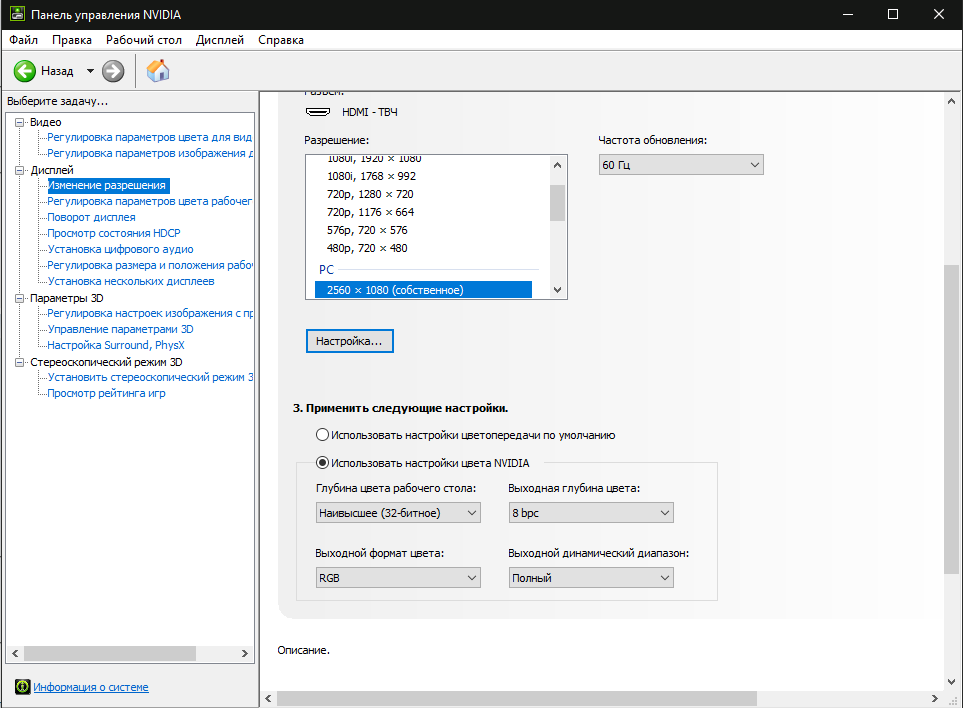Open Регулировка параметров цвета рабочего стола
963x708 pixels.
coord(150,201)
